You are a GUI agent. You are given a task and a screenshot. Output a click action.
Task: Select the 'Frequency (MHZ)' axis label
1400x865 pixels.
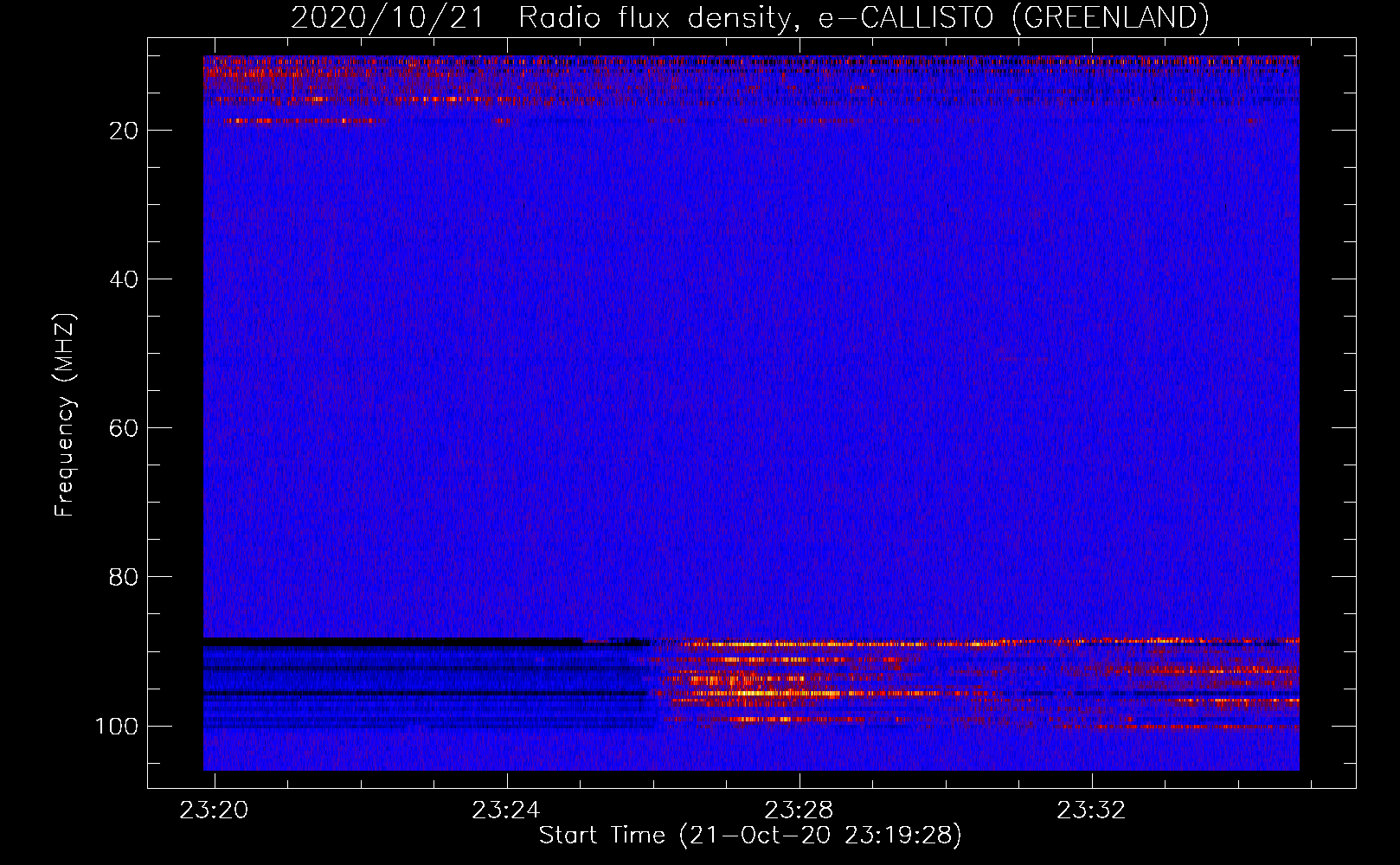point(65,415)
